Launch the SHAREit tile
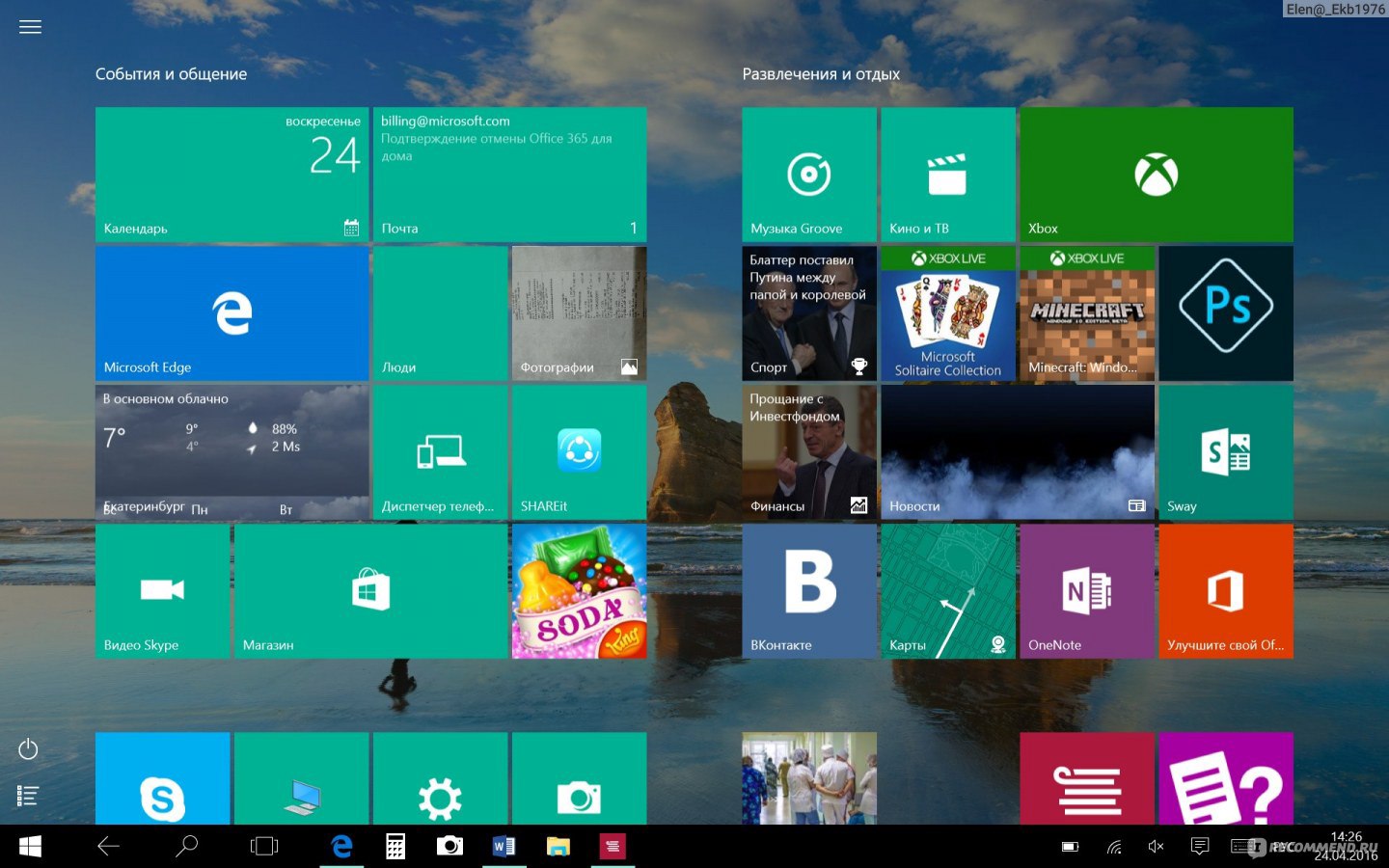 (x=579, y=451)
